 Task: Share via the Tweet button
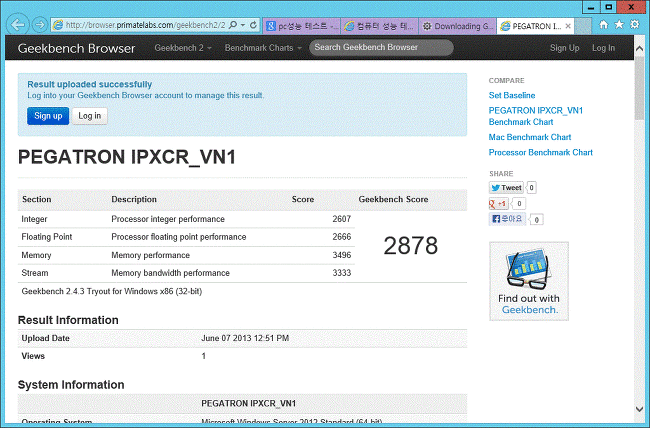coord(506,187)
